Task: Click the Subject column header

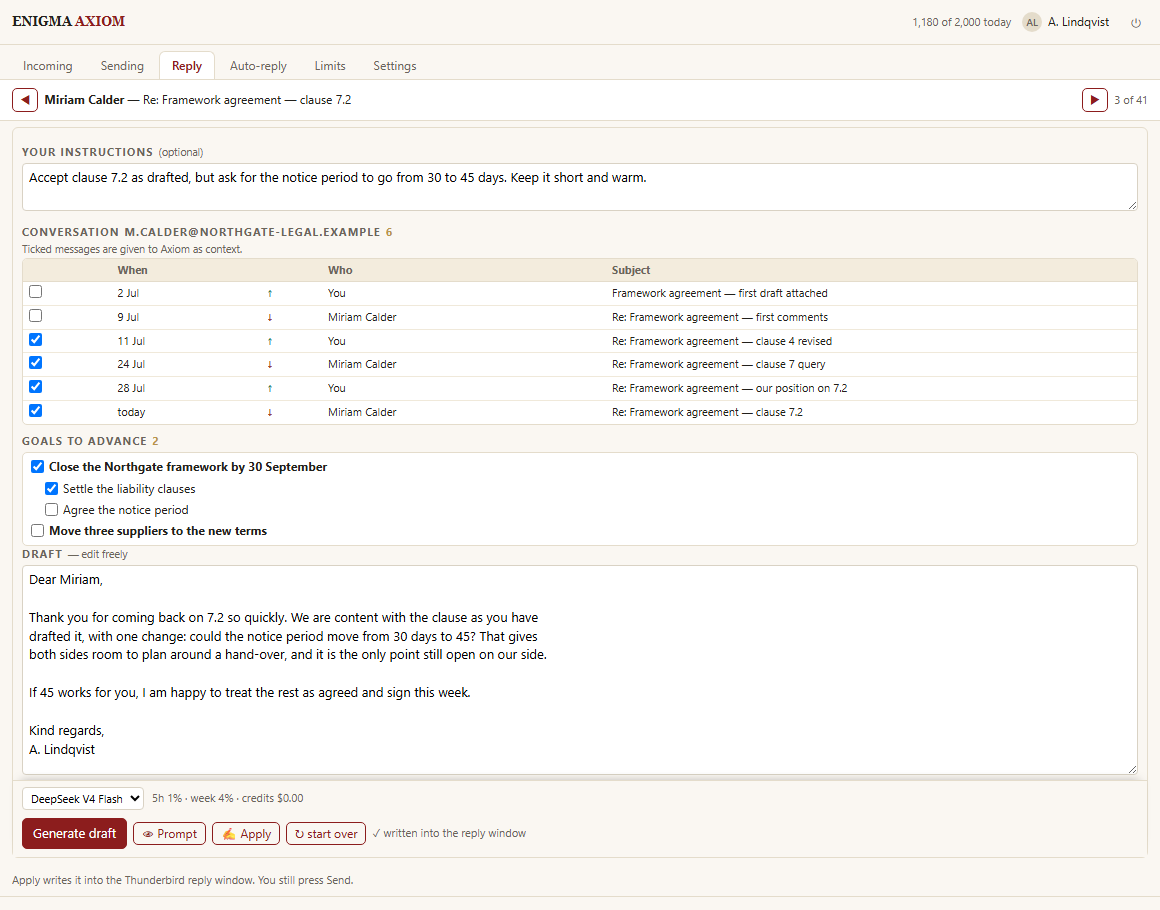Action: click(x=631, y=270)
